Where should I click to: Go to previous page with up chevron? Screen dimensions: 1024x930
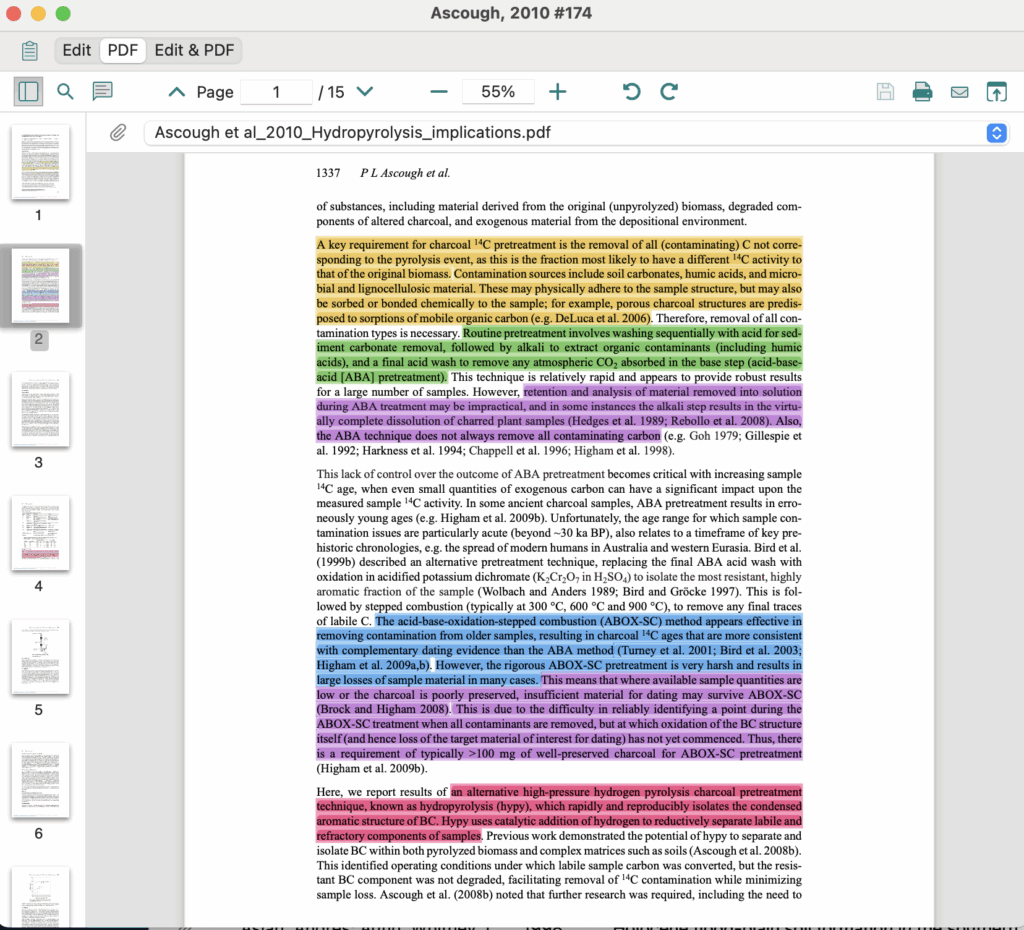tap(176, 92)
